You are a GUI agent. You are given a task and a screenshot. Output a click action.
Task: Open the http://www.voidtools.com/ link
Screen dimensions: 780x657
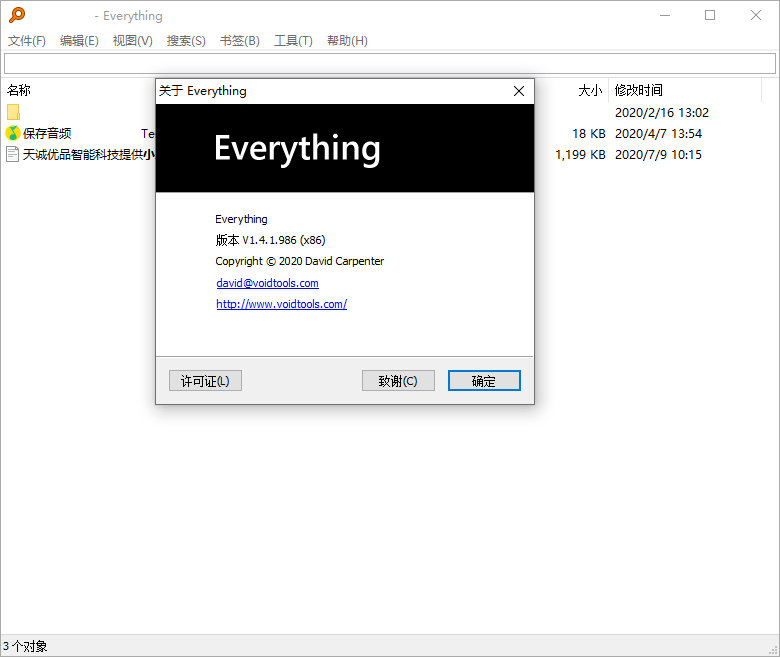pos(282,304)
